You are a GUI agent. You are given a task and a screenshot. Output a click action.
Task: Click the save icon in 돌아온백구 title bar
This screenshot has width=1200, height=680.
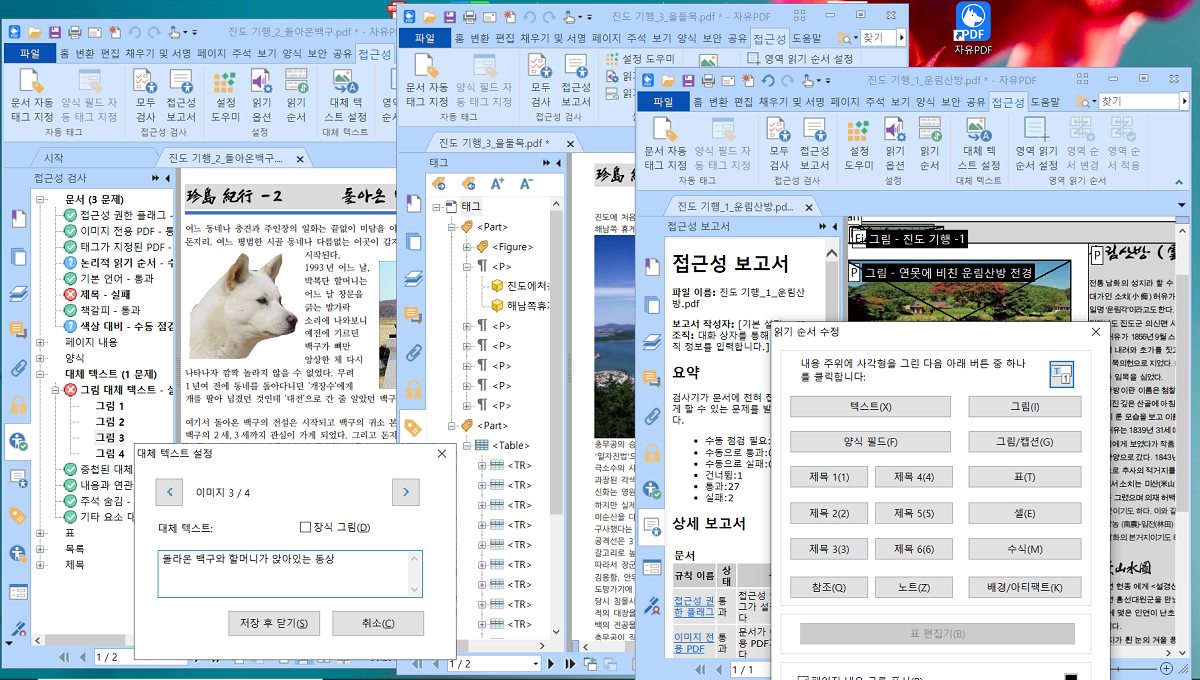point(54,32)
